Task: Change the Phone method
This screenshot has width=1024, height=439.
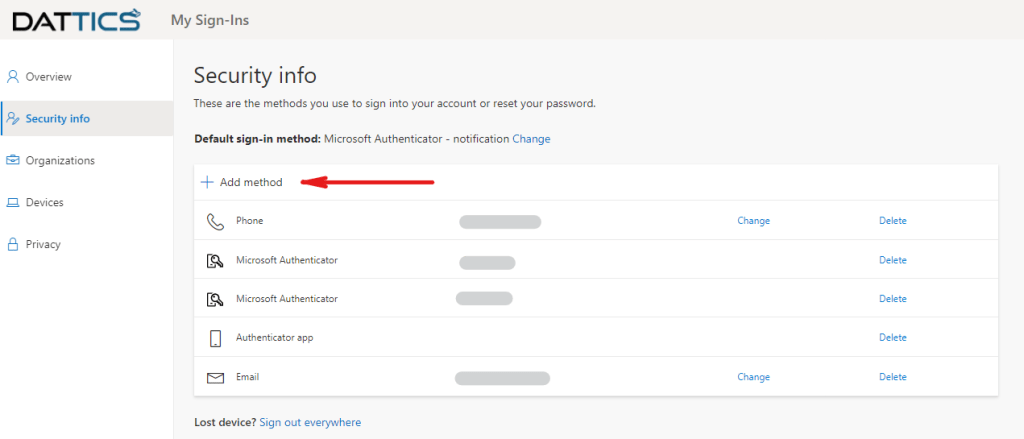Action: 753,221
